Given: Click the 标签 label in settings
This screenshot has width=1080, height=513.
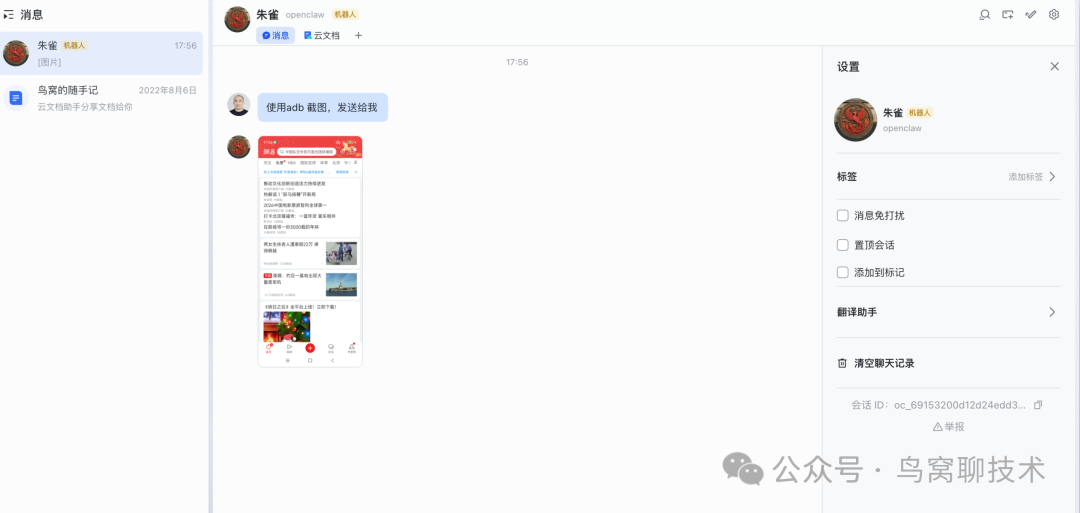Looking at the screenshot, I should pyautogui.click(x=847, y=177).
